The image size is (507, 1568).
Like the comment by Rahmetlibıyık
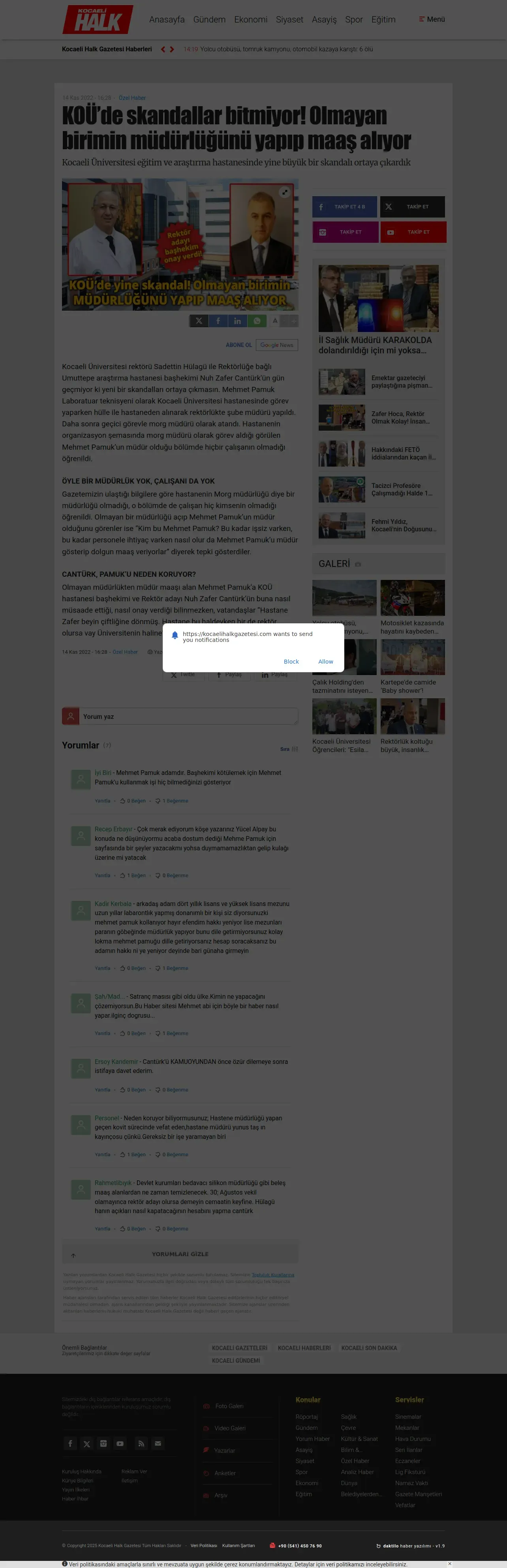pyautogui.click(x=133, y=1229)
